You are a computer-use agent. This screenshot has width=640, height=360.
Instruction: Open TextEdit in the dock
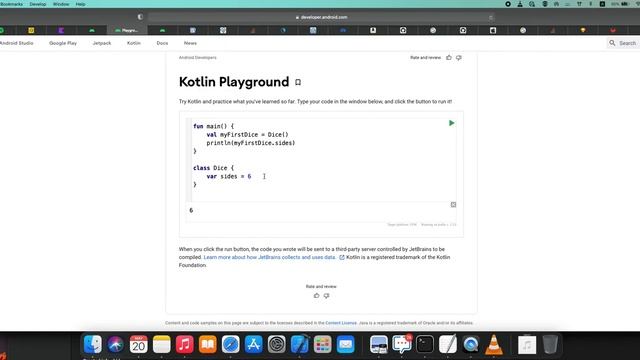pos(448,344)
